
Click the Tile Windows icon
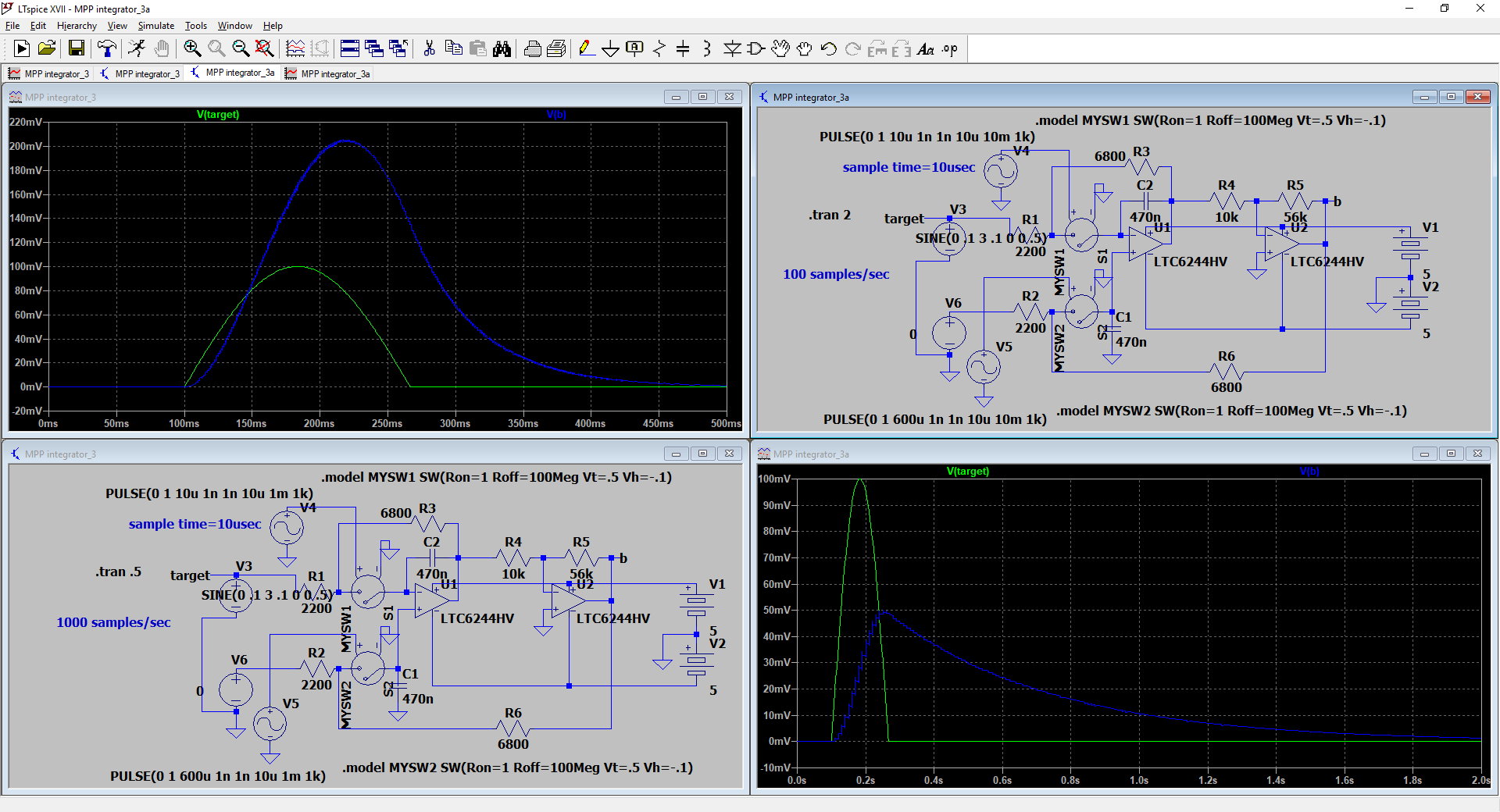pos(350,49)
